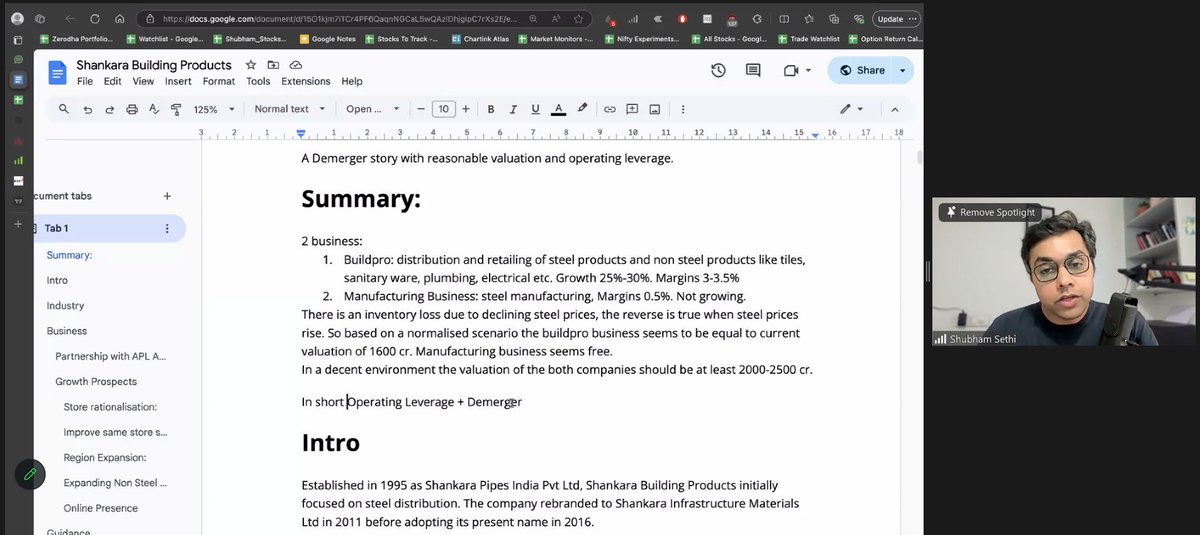1200x535 pixels.
Task: Jump to Business outline heading
Action: (67, 331)
